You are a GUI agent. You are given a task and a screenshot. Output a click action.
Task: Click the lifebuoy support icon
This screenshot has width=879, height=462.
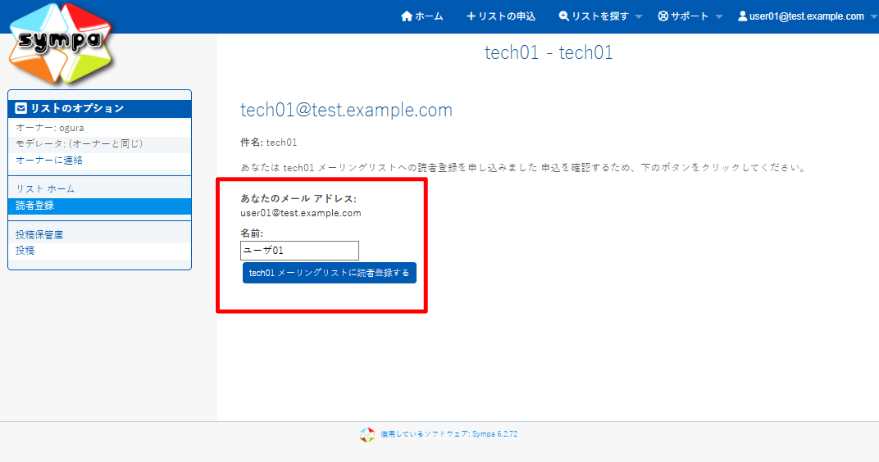(x=663, y=16)
